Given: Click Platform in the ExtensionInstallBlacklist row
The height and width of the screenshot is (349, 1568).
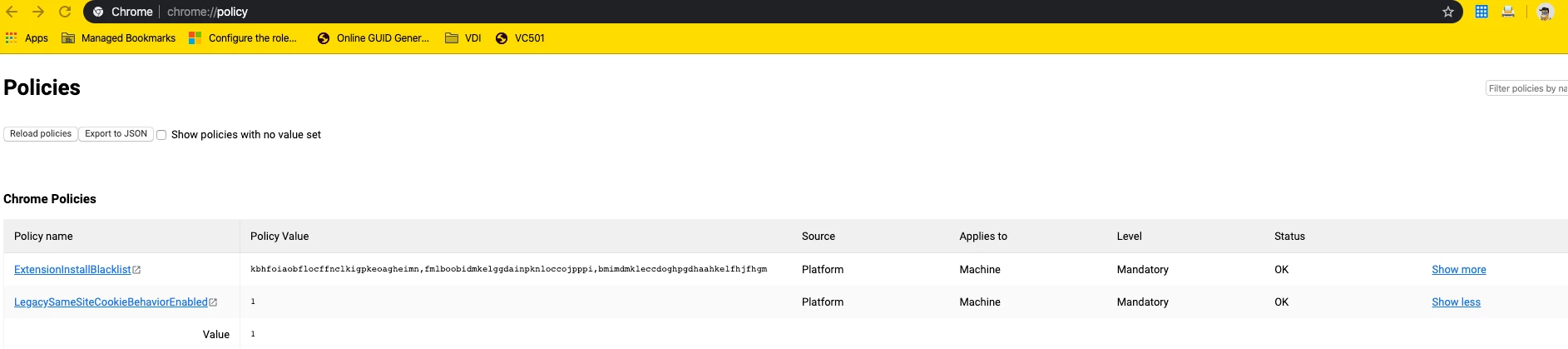Looking at the screenshot, I should click(823, 270).
